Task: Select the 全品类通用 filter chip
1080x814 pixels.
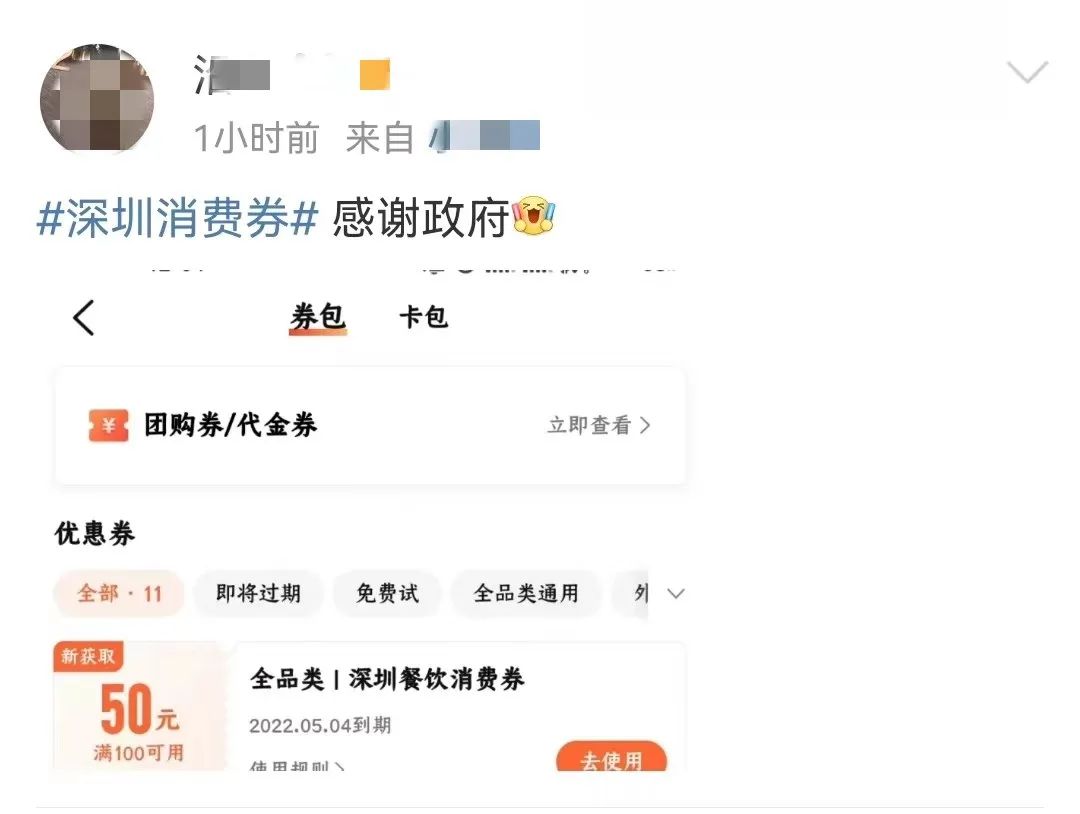Action: (x=526, y=593)
